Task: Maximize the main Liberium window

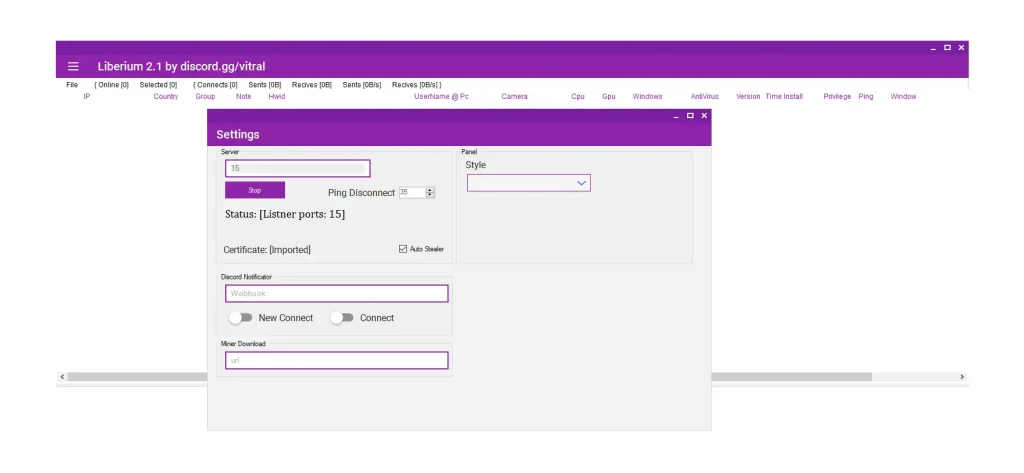Action: 947,48
